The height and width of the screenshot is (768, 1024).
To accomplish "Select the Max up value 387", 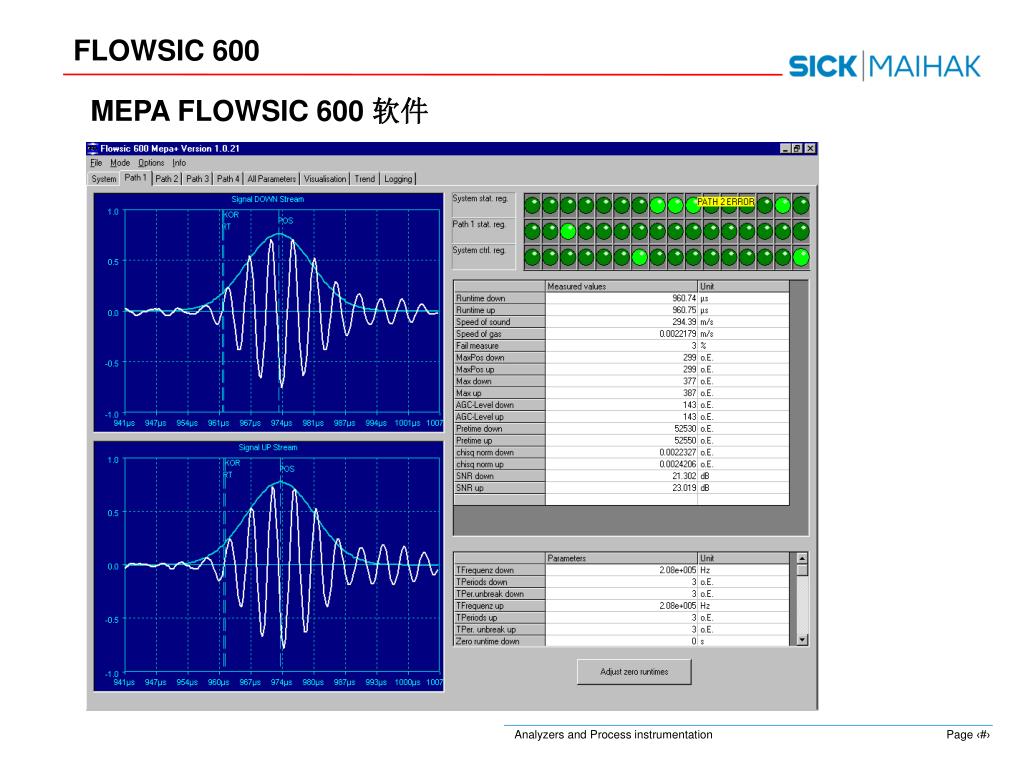I will point(690,393).
